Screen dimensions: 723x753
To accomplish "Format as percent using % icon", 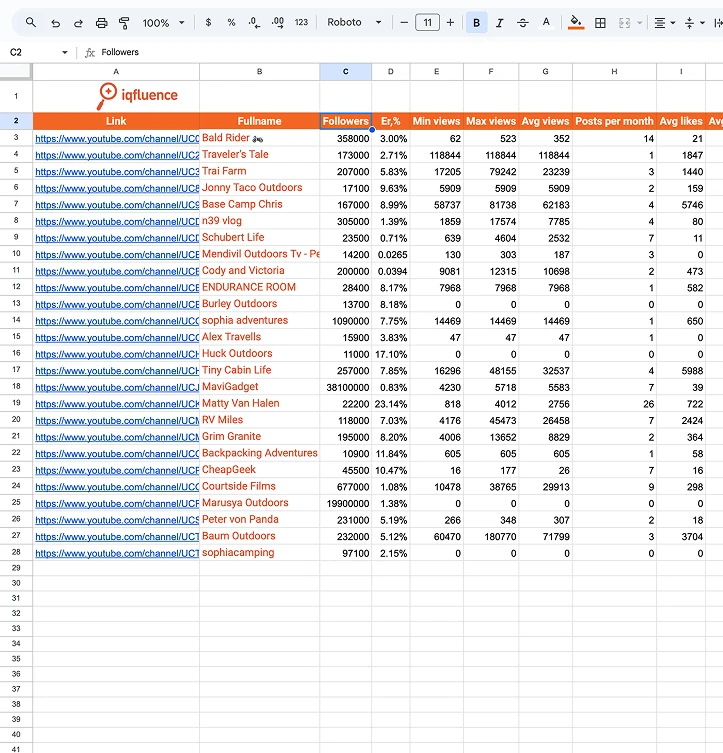I will click(231, 23).
